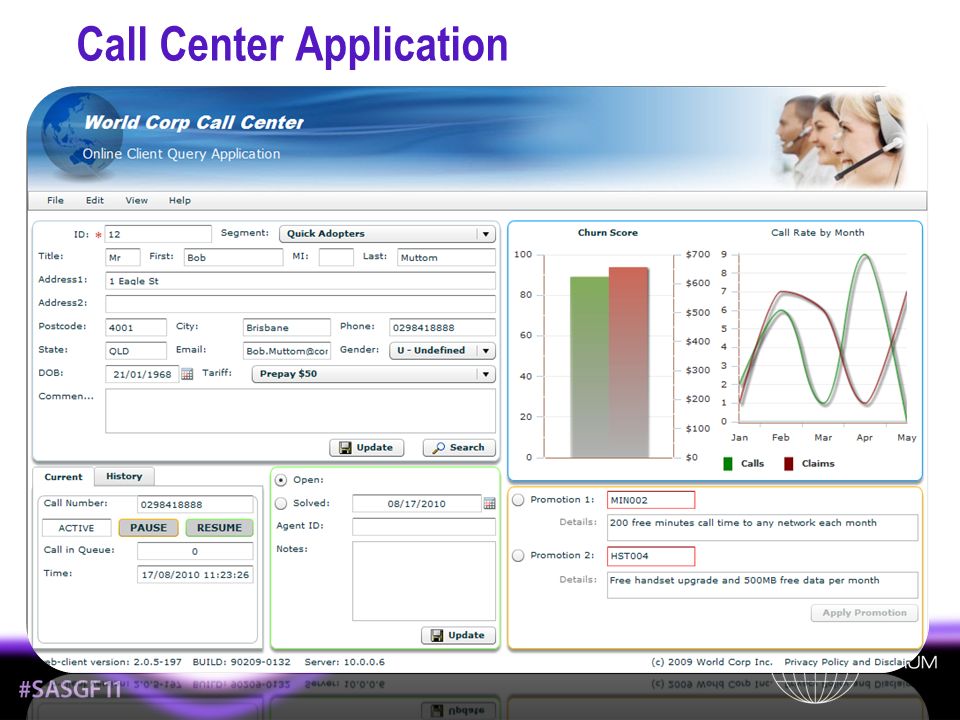Focus the Promotion 2 code field HST004
Viewport: 960px width, 720px height.
click(651, 556)
